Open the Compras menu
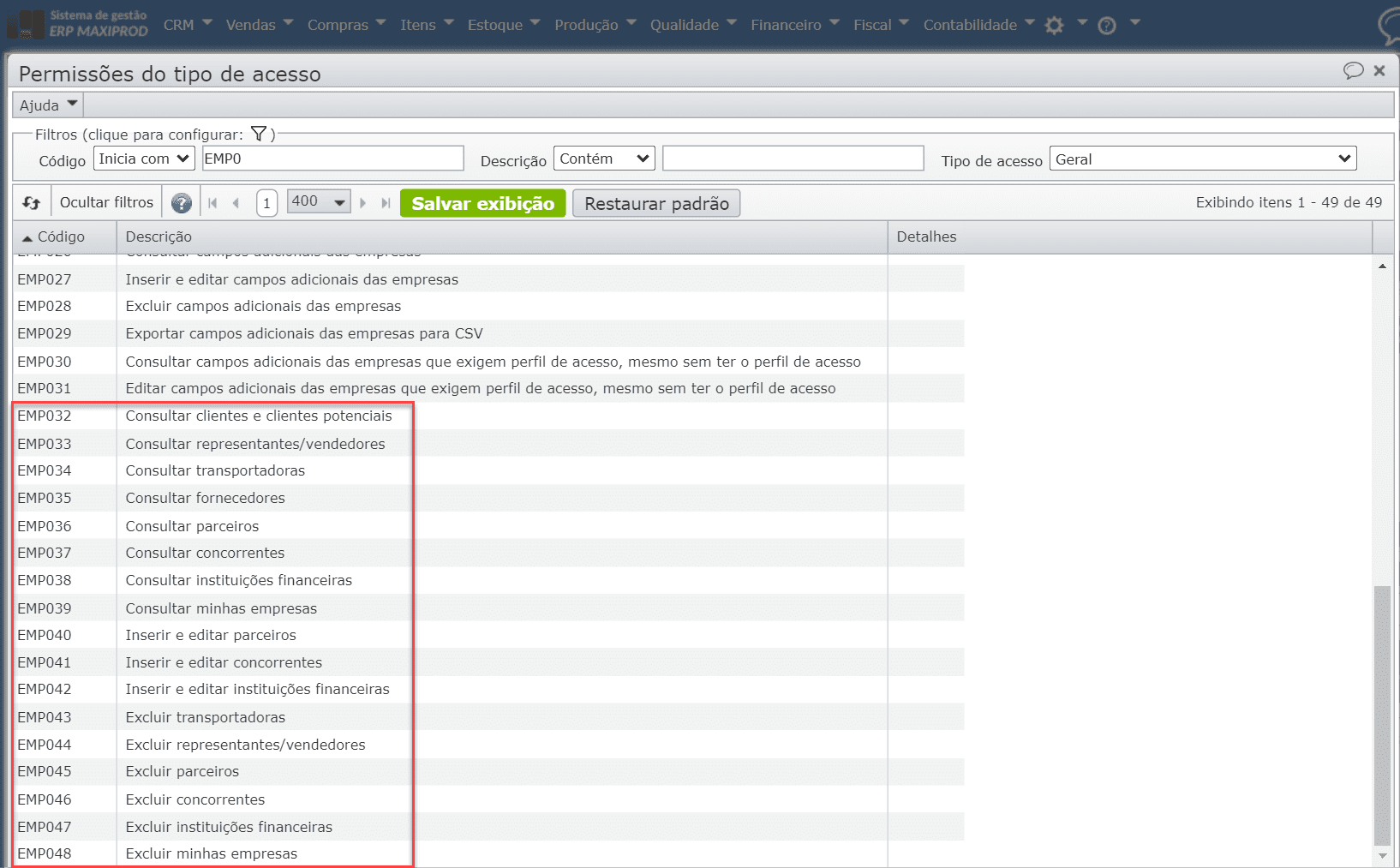This screenshot has height=868, width=1400. pos(347,25)
